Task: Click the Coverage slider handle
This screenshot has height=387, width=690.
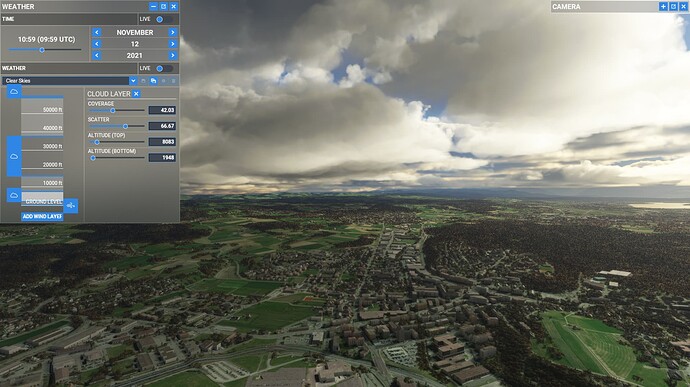Action: (113, 111)
